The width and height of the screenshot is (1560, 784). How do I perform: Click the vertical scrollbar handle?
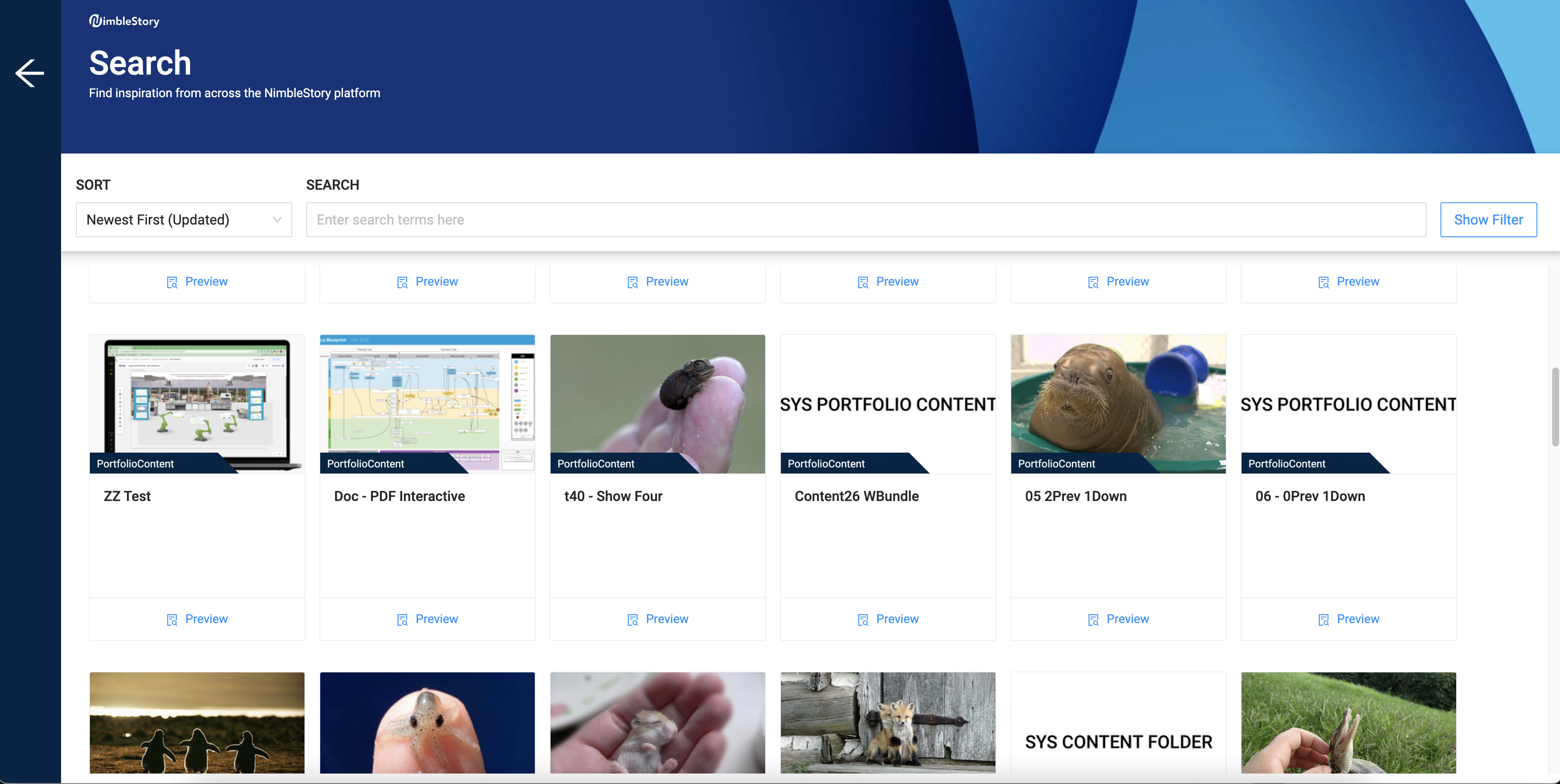coord(1555,407)
